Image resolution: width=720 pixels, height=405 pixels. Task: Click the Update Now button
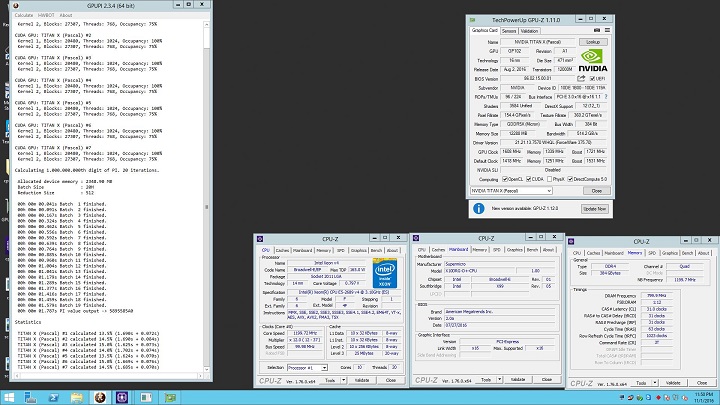point(593,208)
